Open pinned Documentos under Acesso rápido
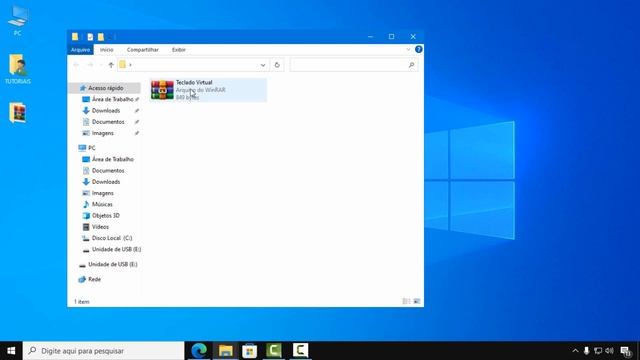This screenshot has width=640, height=360. [x=108, y=122]
